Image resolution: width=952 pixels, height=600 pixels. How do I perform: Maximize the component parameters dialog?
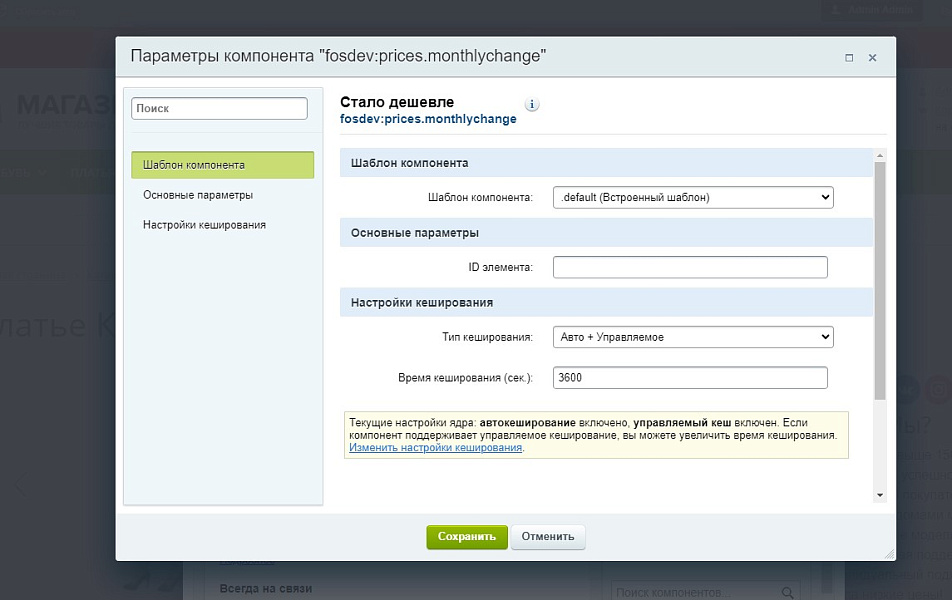[849, 58]
